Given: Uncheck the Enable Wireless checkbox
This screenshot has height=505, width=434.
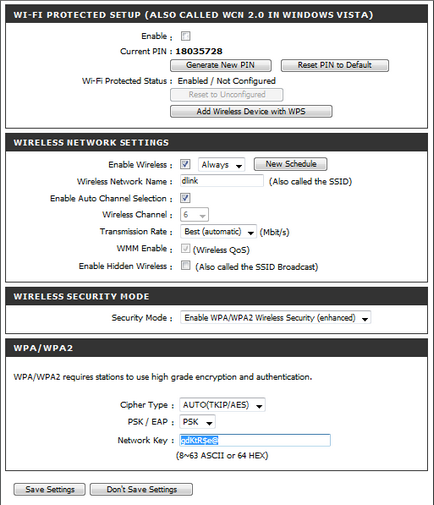Looking at the screenshot, I should click(185, 164).
